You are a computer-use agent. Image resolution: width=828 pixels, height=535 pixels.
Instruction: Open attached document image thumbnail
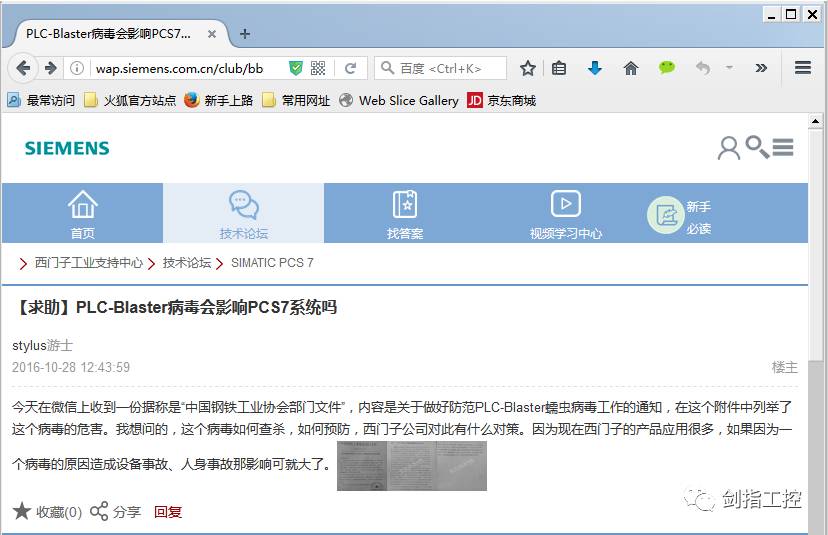pos(412,466)
